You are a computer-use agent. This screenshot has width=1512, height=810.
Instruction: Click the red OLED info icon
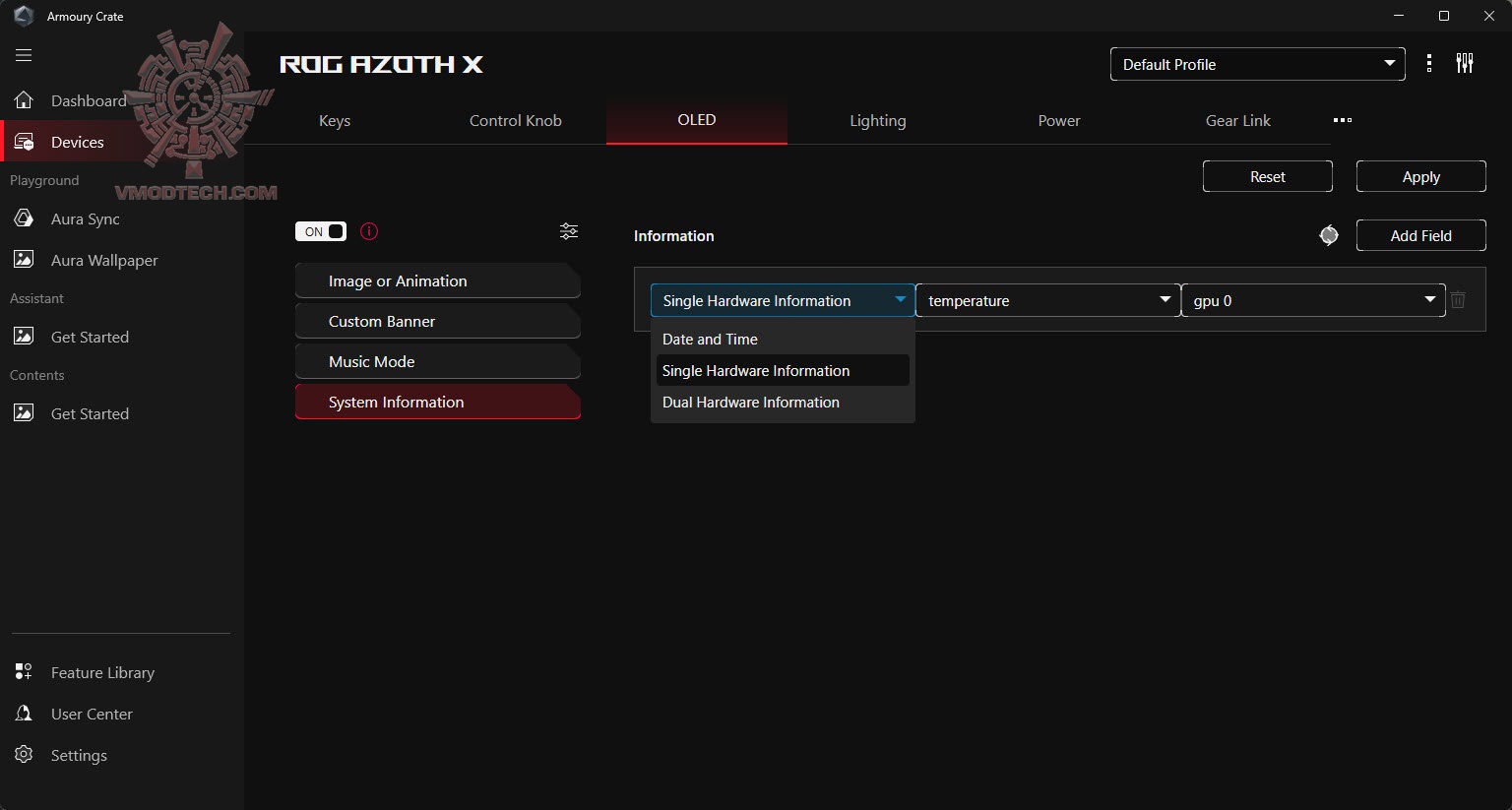pyautogui.click(x=369, y=231)
